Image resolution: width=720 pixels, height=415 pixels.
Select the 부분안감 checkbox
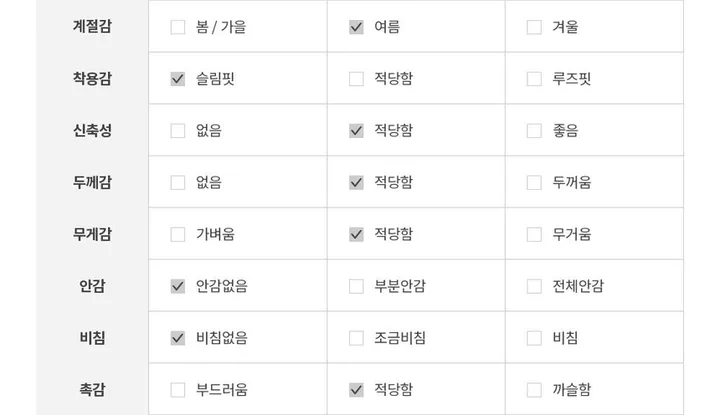pos(356,286)
